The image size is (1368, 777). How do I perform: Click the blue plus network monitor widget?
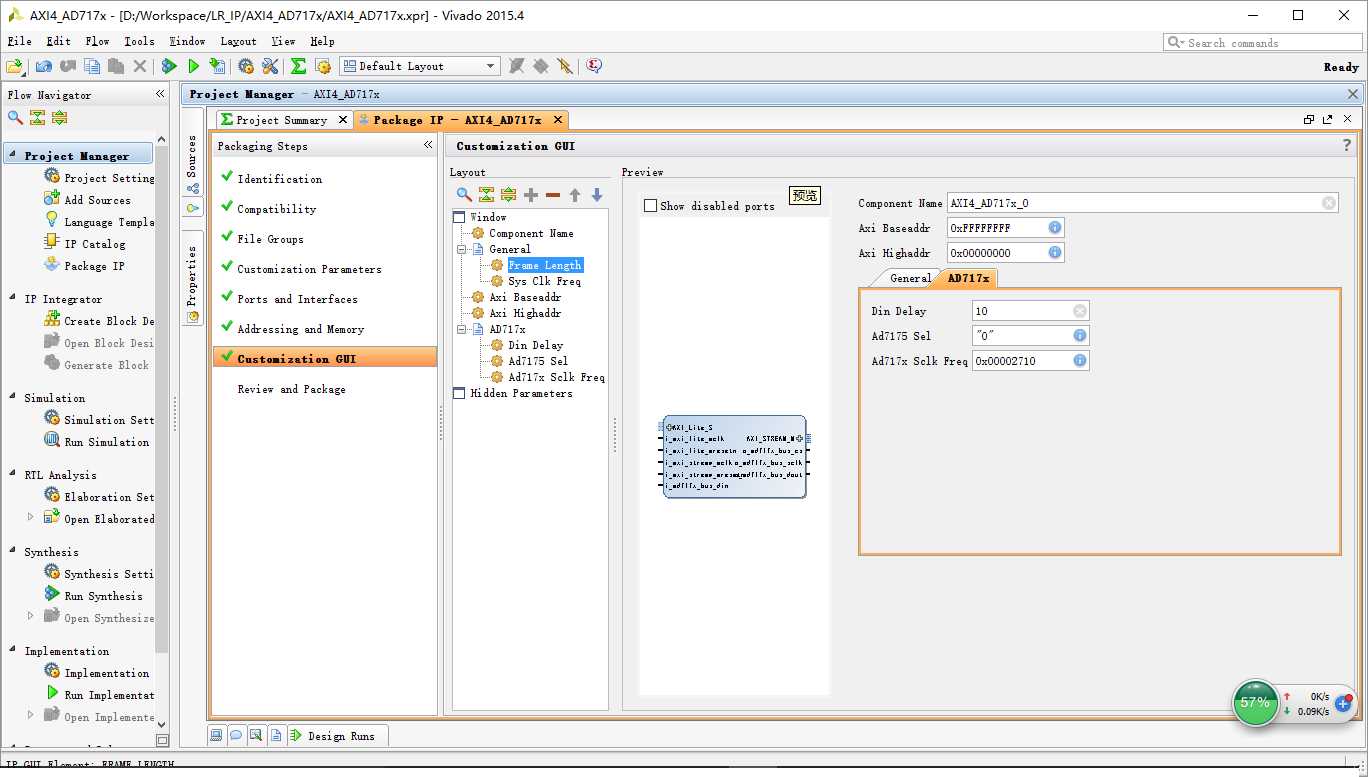coord(1343,704)
